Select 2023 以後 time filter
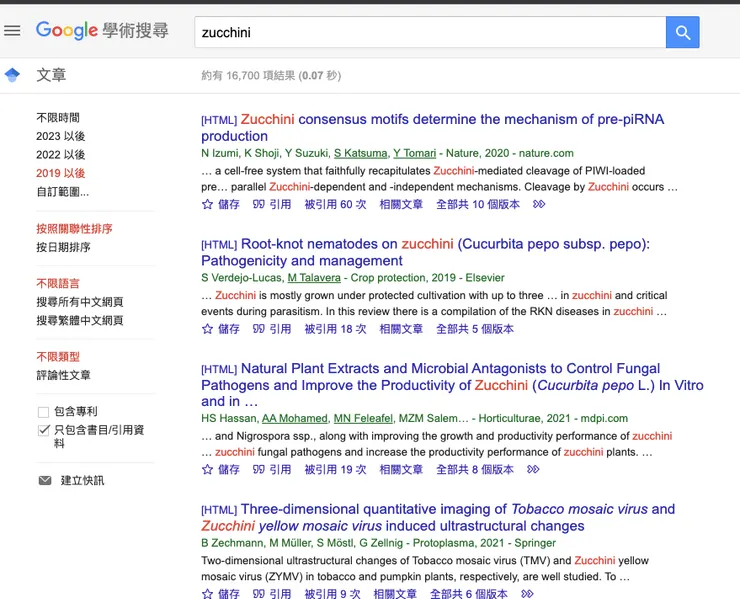The height and width of the screenshot is (599, 740). (x=61, y=136)
